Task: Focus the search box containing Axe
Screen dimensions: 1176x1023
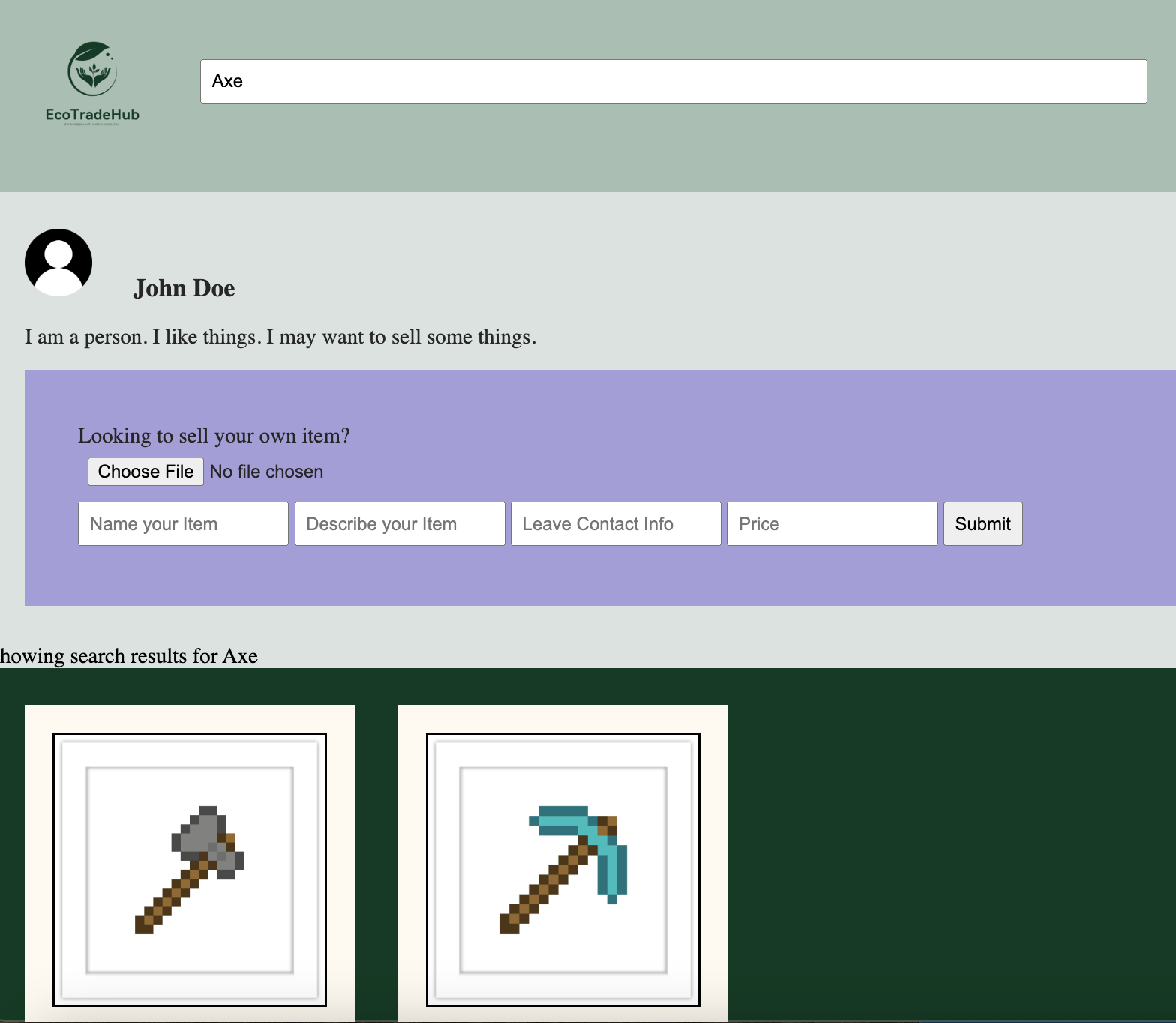Action: 673,81
